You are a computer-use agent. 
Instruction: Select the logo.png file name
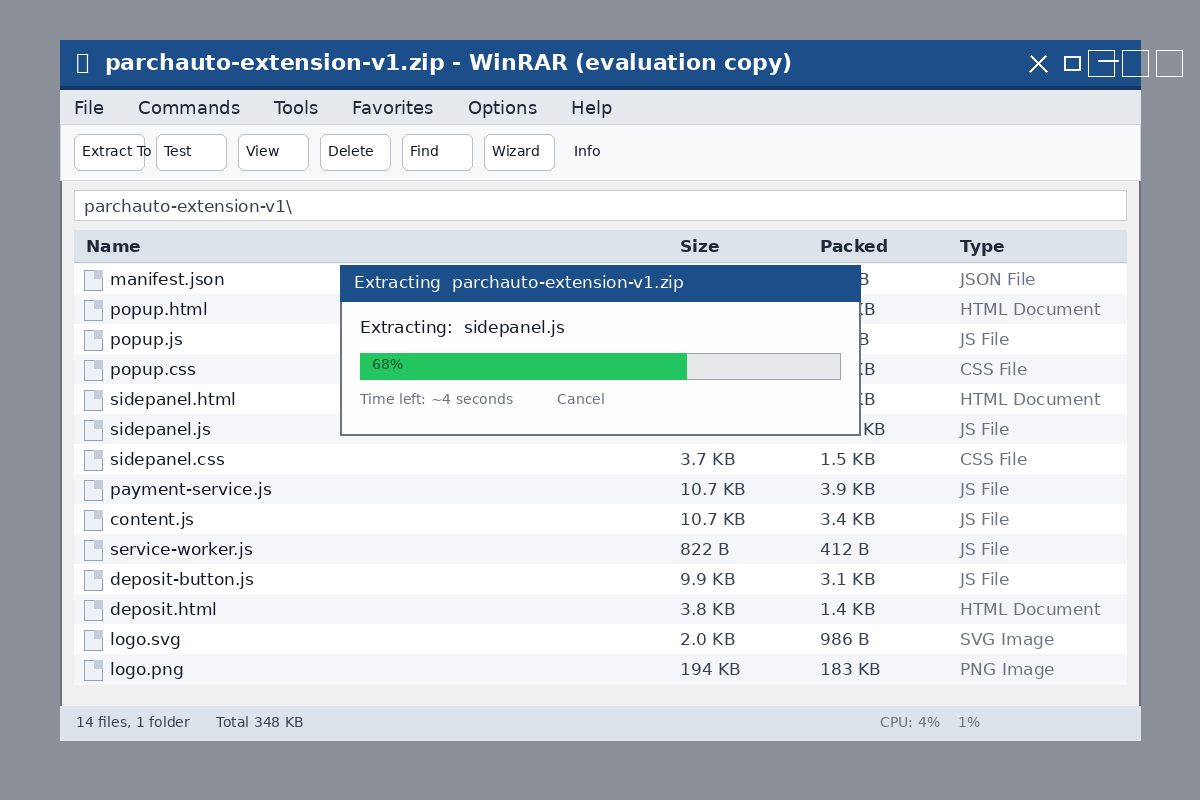pyautogui.click(x=147, y=670)
